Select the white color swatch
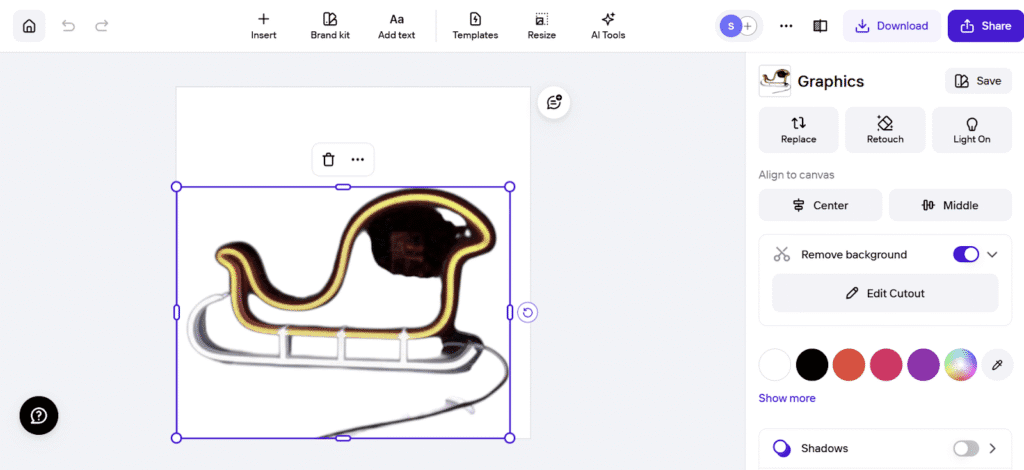The height and width of the screenshot is (470, 1024). pos(775,364)
